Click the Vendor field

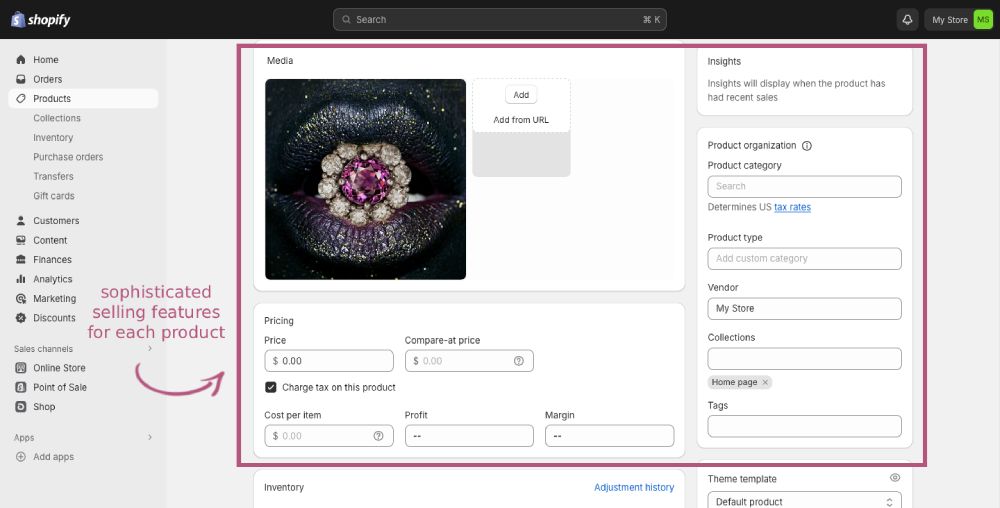coord(805,308)
